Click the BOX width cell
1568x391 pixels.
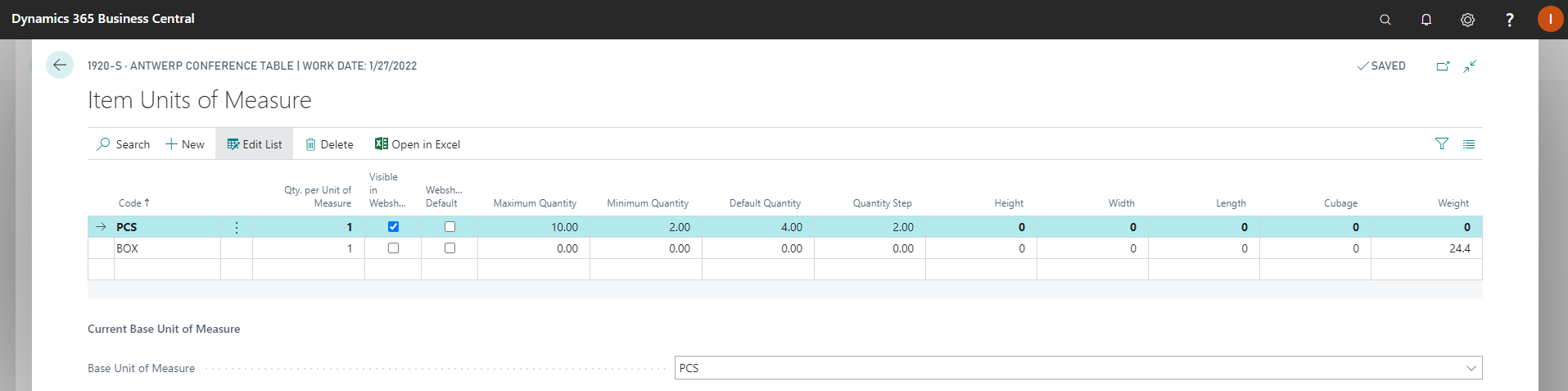1092,248
